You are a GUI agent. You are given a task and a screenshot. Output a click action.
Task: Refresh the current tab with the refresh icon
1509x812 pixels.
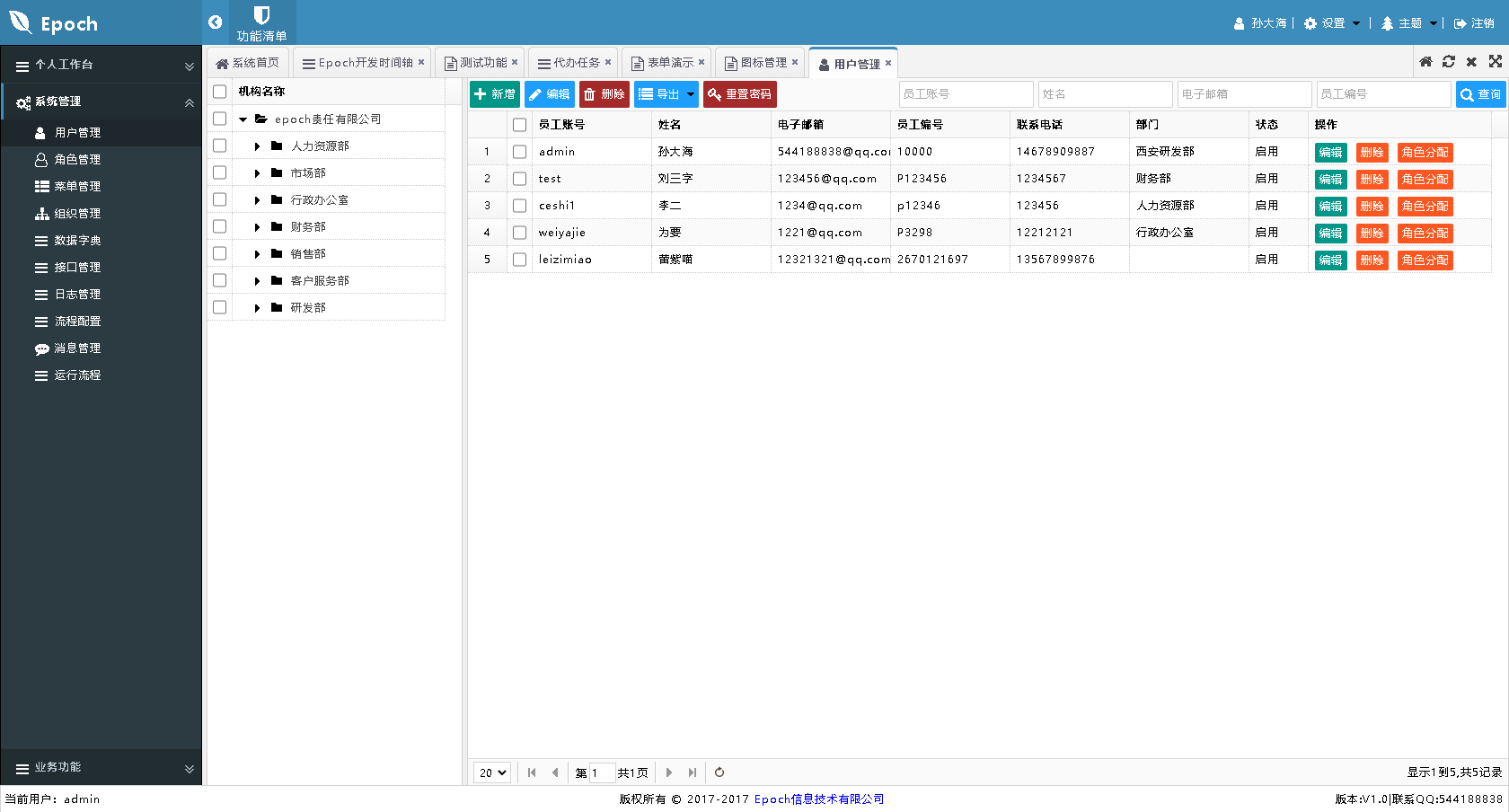[x=1449, y=61]
